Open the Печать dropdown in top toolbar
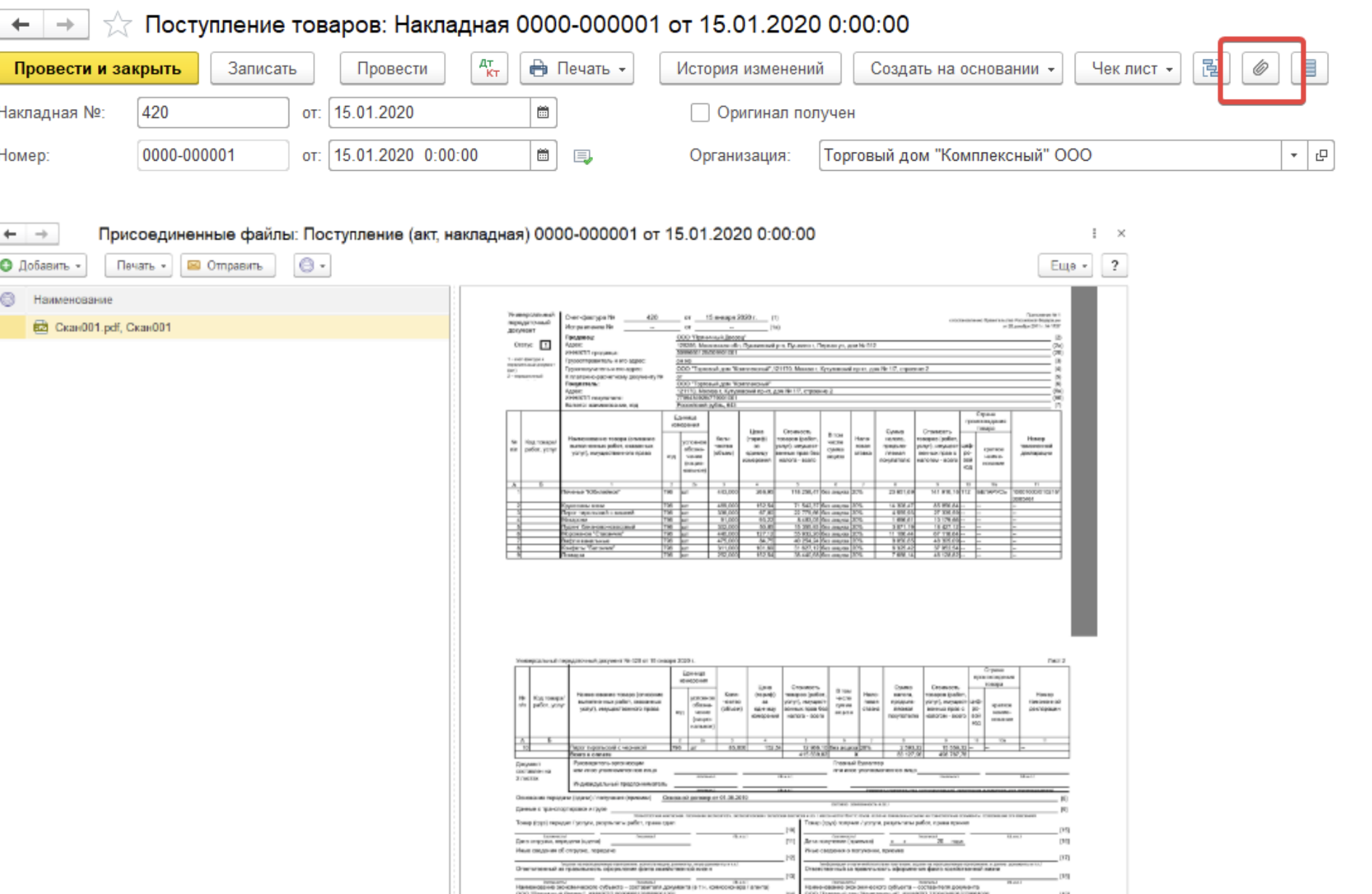This screenshot has height=894, width=1372. [x=577, y=68]
